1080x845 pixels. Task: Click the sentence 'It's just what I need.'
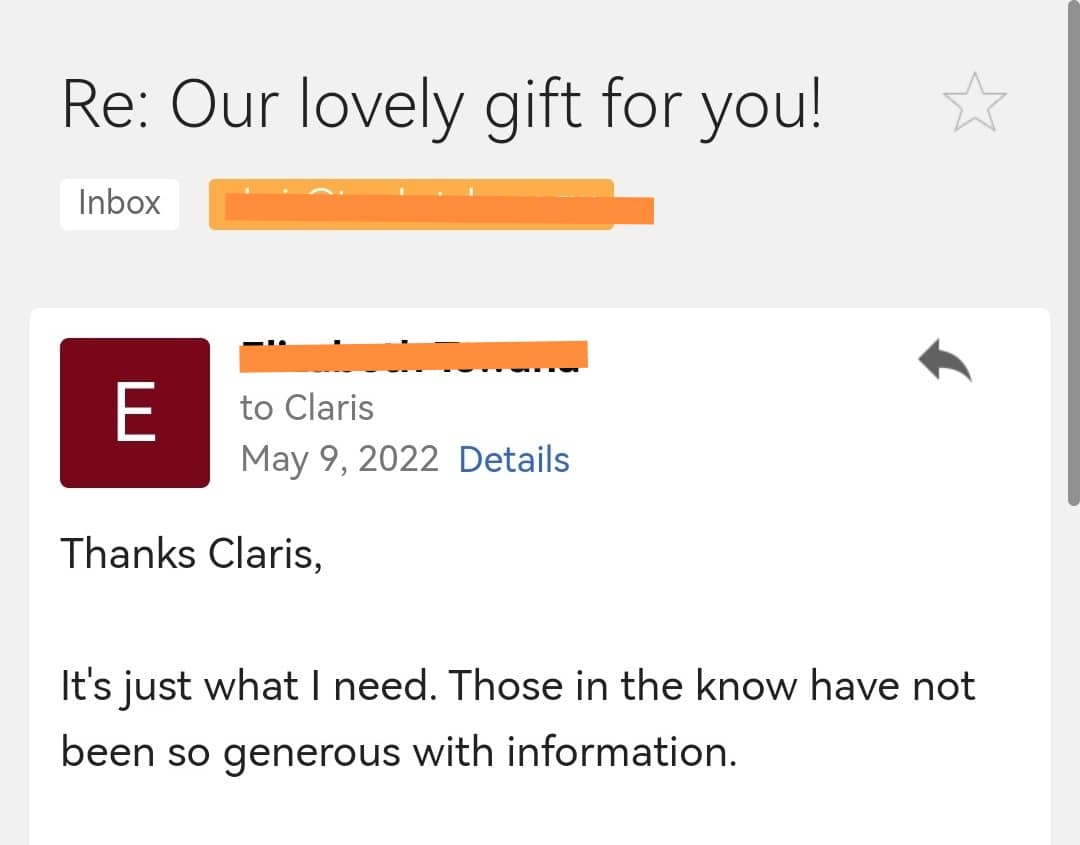point(248,687)
